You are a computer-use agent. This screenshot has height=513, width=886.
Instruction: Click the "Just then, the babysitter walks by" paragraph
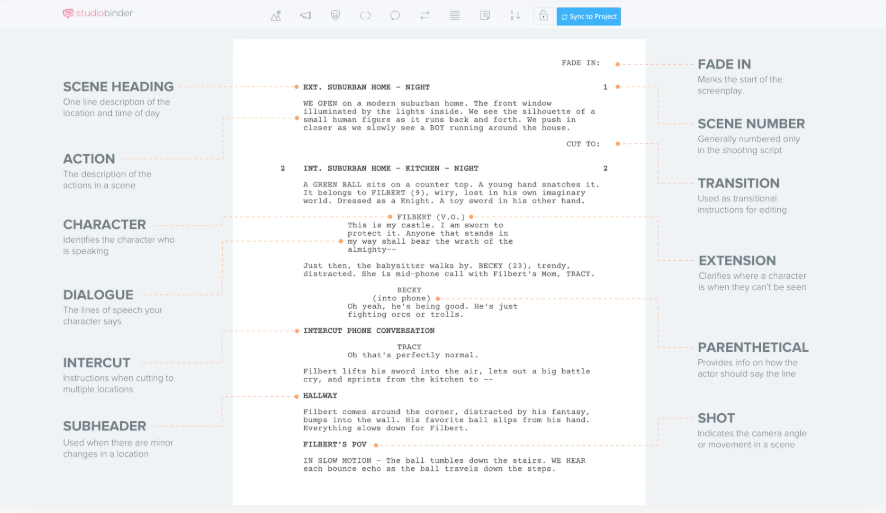[449, 269]
